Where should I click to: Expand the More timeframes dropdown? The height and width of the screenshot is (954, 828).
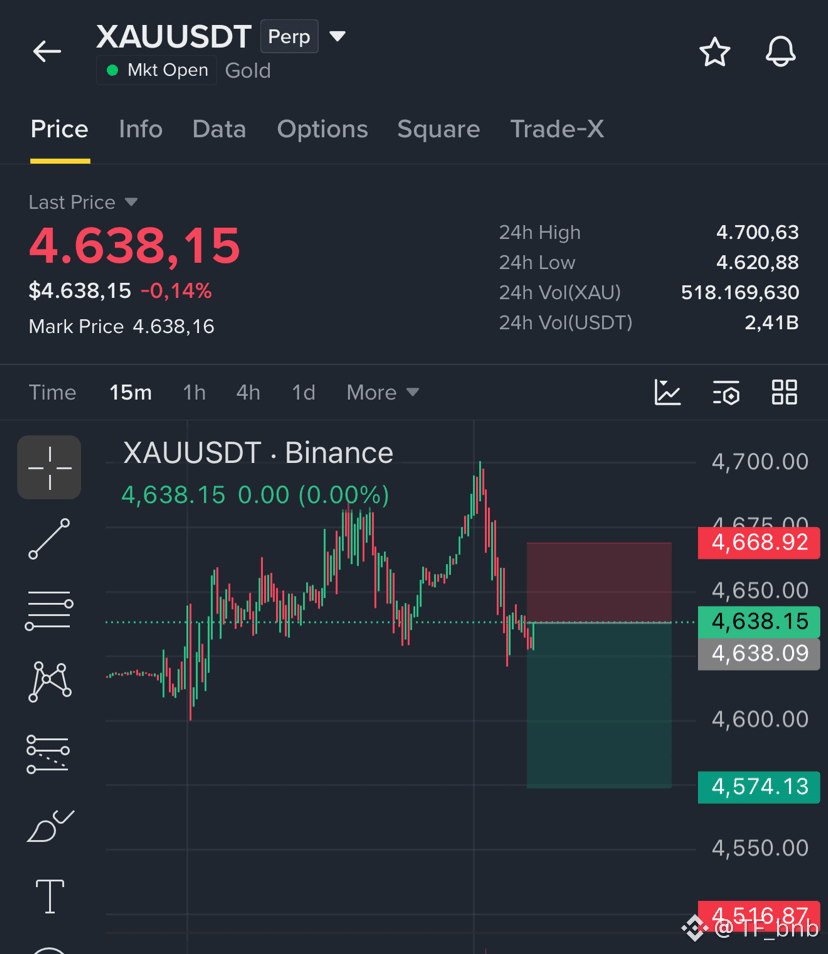[383, 392]
